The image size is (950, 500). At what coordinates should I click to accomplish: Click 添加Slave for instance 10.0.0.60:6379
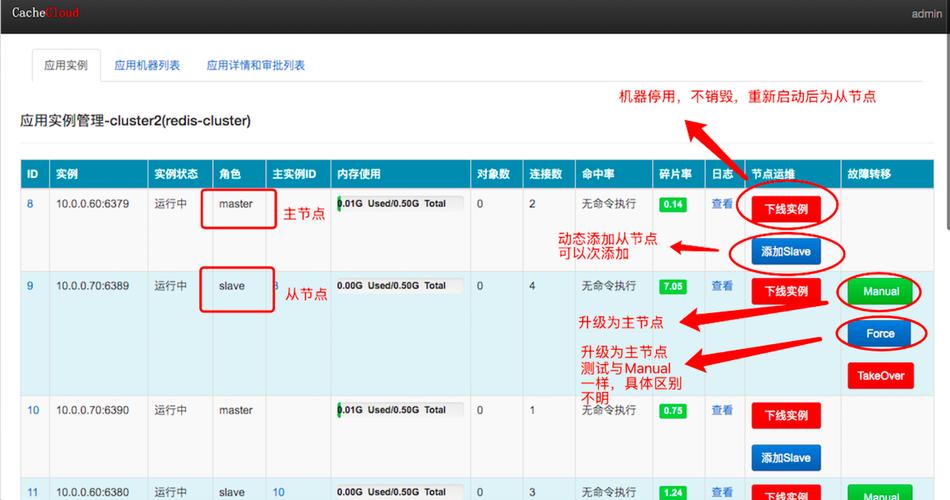[x=786, y=252]
